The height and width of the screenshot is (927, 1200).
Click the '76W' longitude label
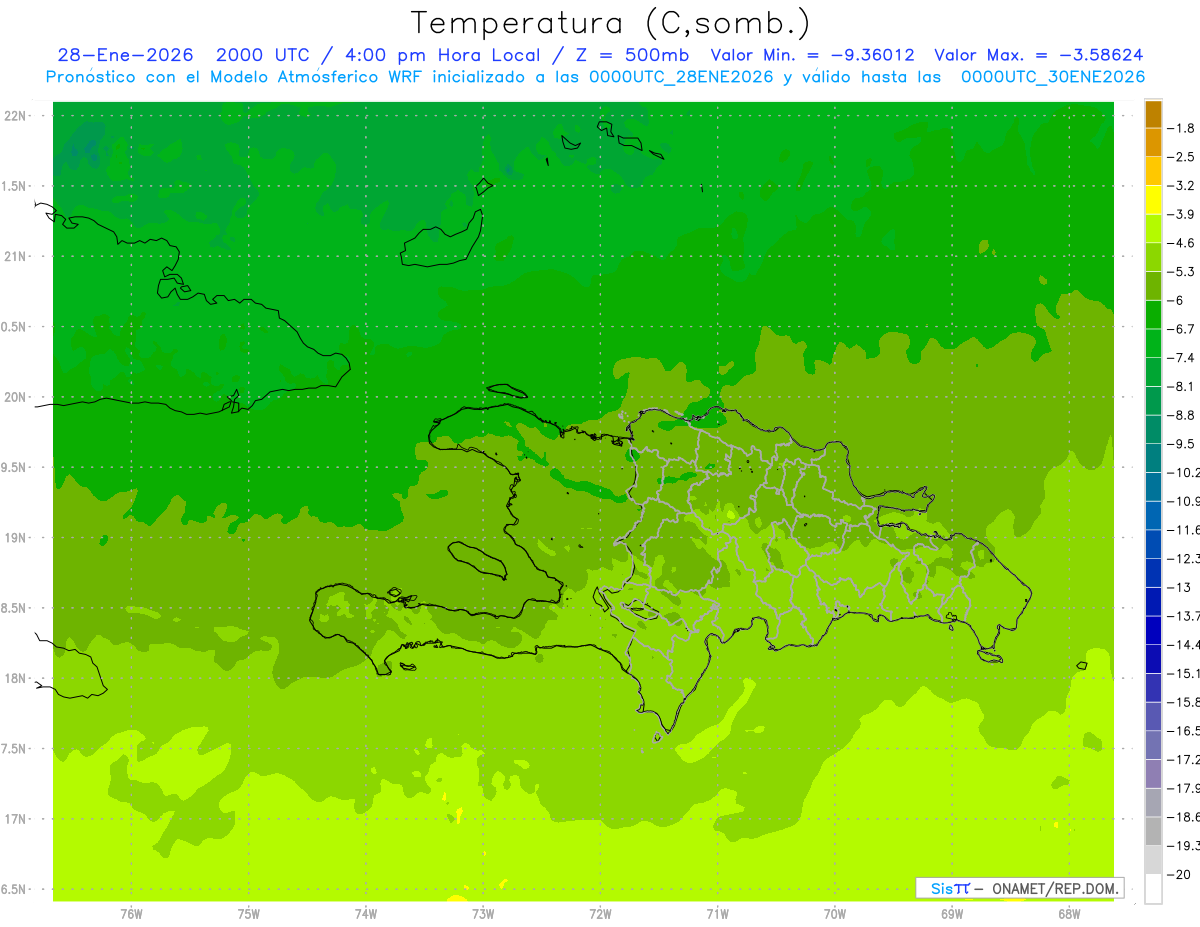point(131,914)
